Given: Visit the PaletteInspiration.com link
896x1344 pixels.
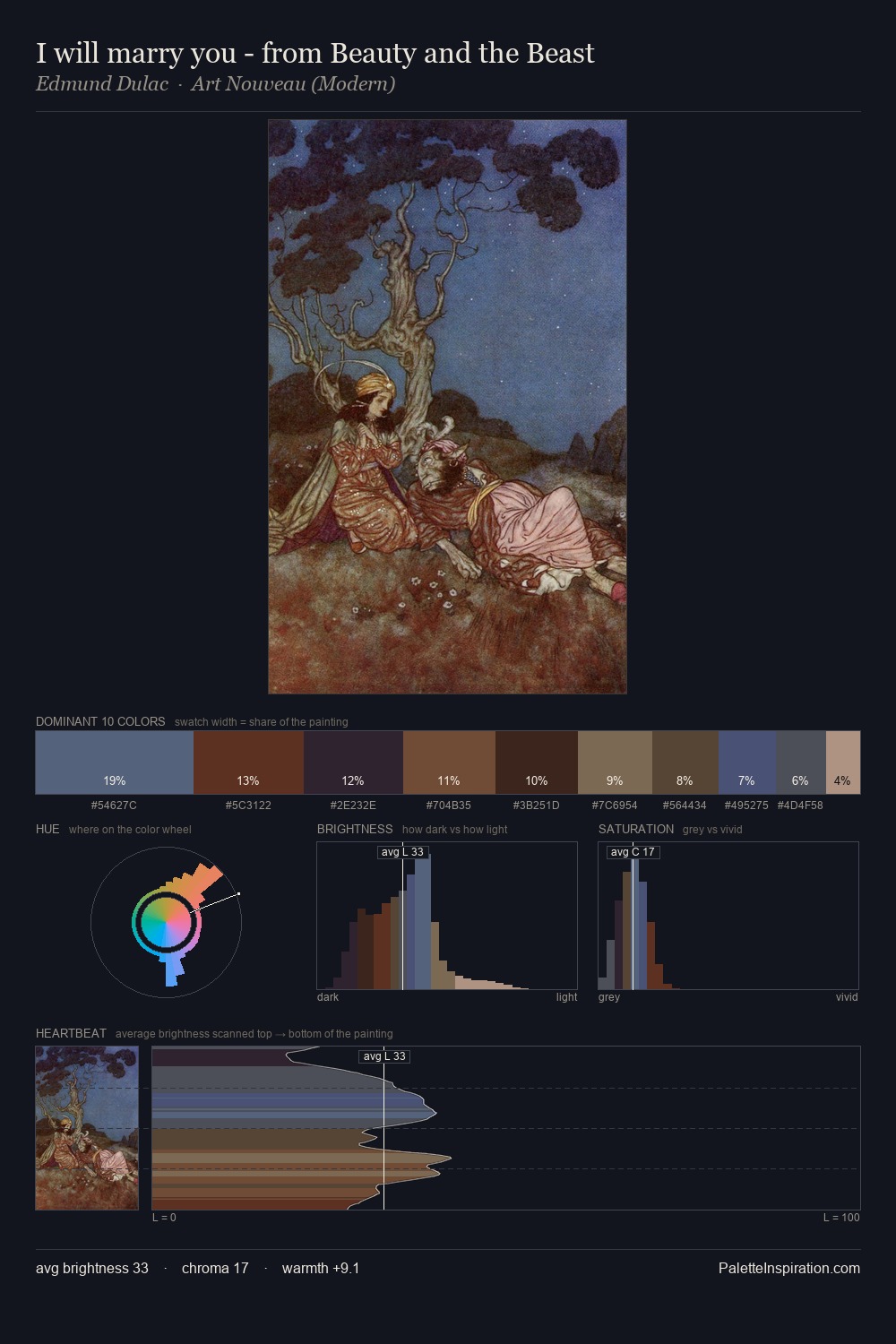Looking at the screenshot, I should (789, 1268).
